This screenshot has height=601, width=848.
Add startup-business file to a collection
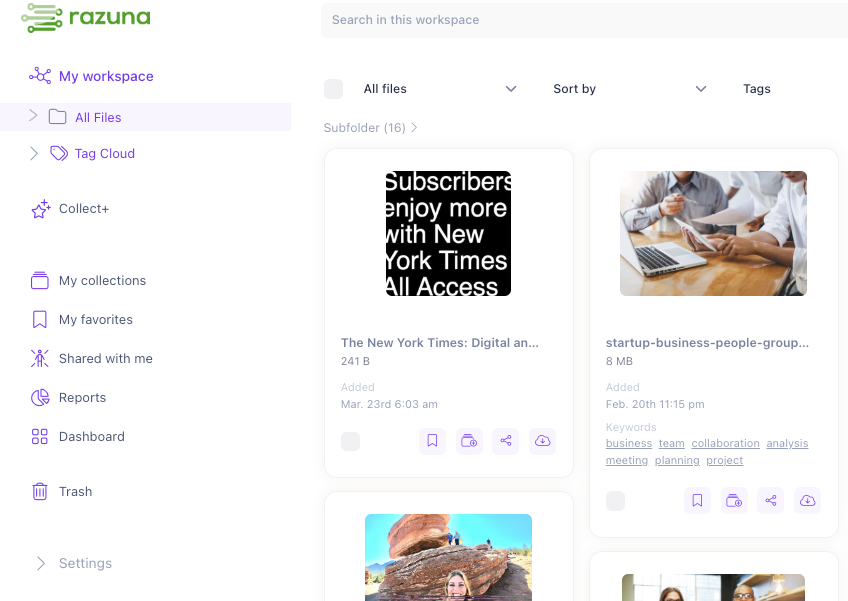point(734,500)
